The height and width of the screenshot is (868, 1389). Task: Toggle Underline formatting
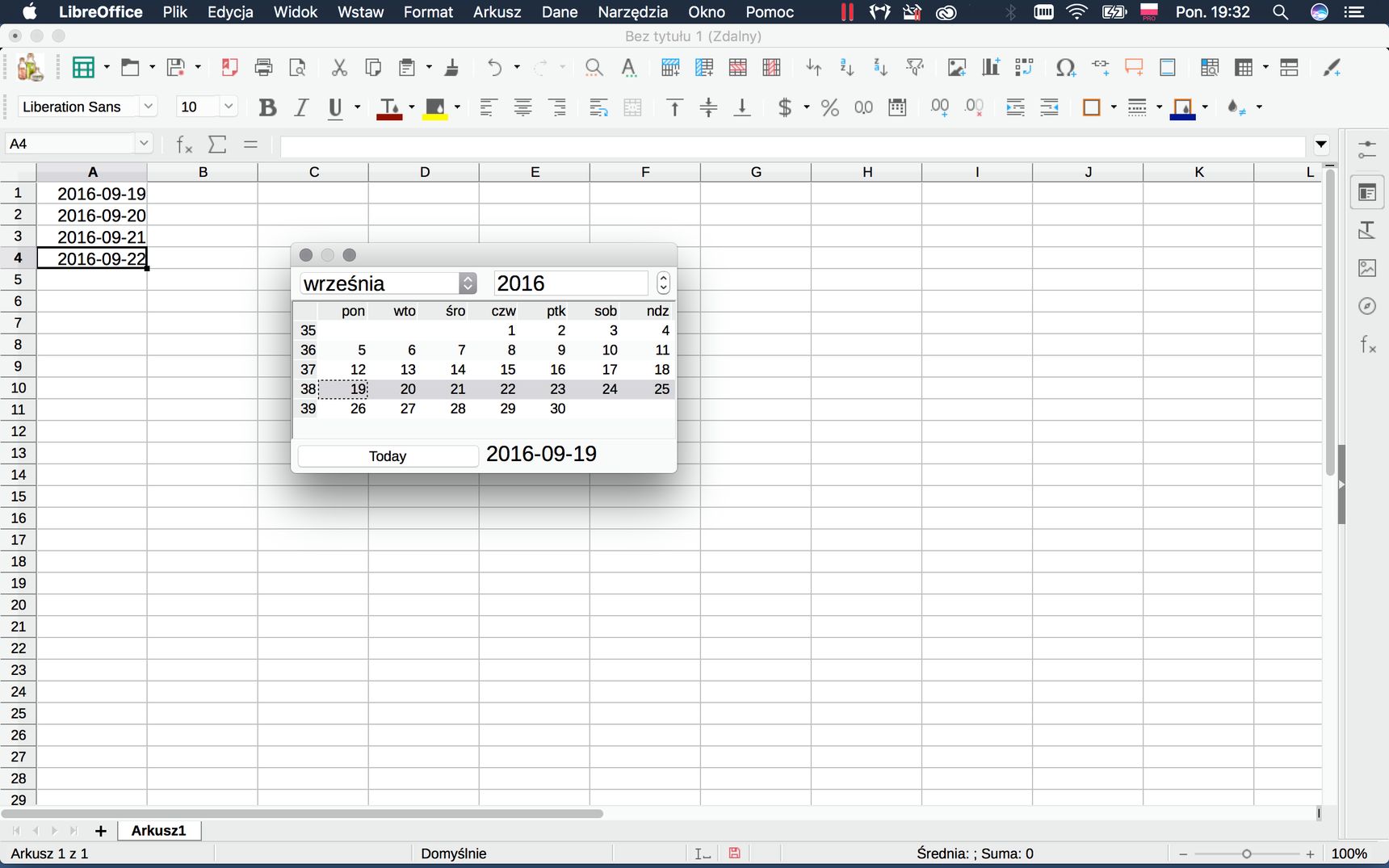click(x=335, y=107)
